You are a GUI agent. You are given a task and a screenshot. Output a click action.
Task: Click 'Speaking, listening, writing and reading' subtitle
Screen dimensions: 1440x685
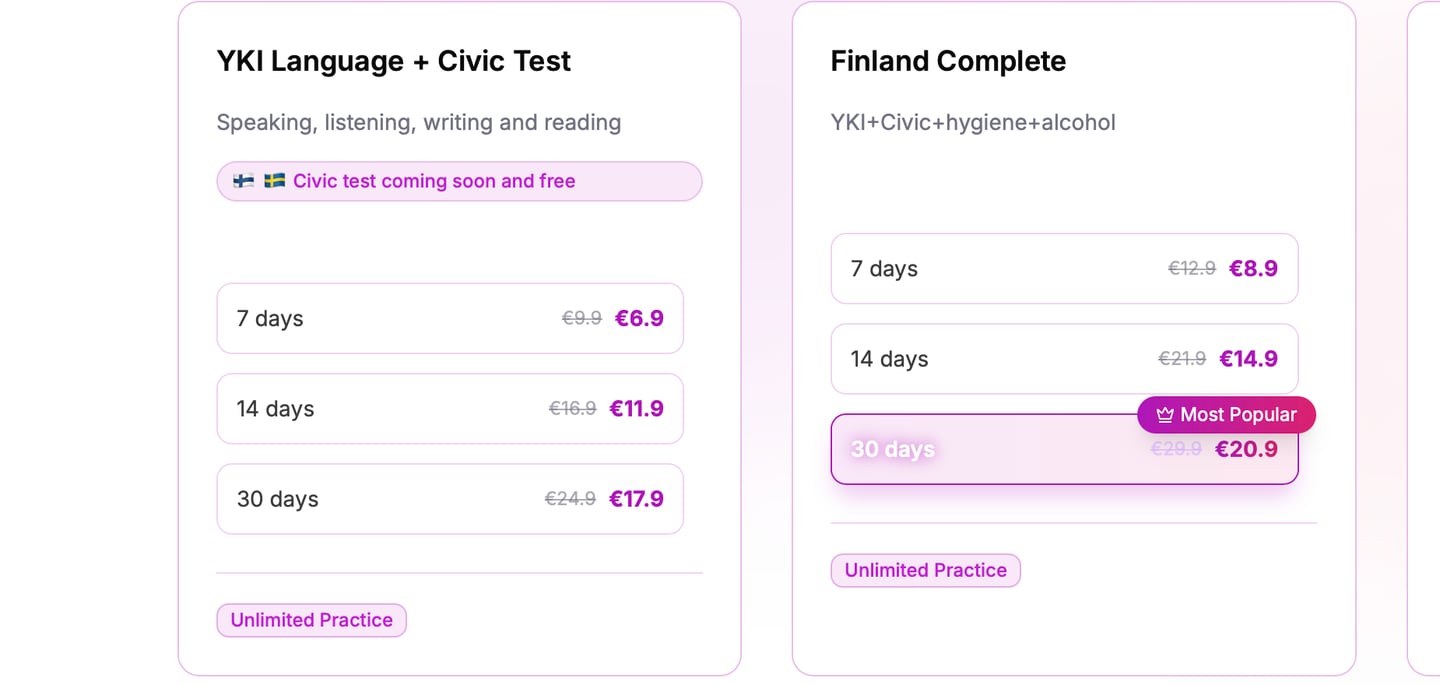coord(418,122)
